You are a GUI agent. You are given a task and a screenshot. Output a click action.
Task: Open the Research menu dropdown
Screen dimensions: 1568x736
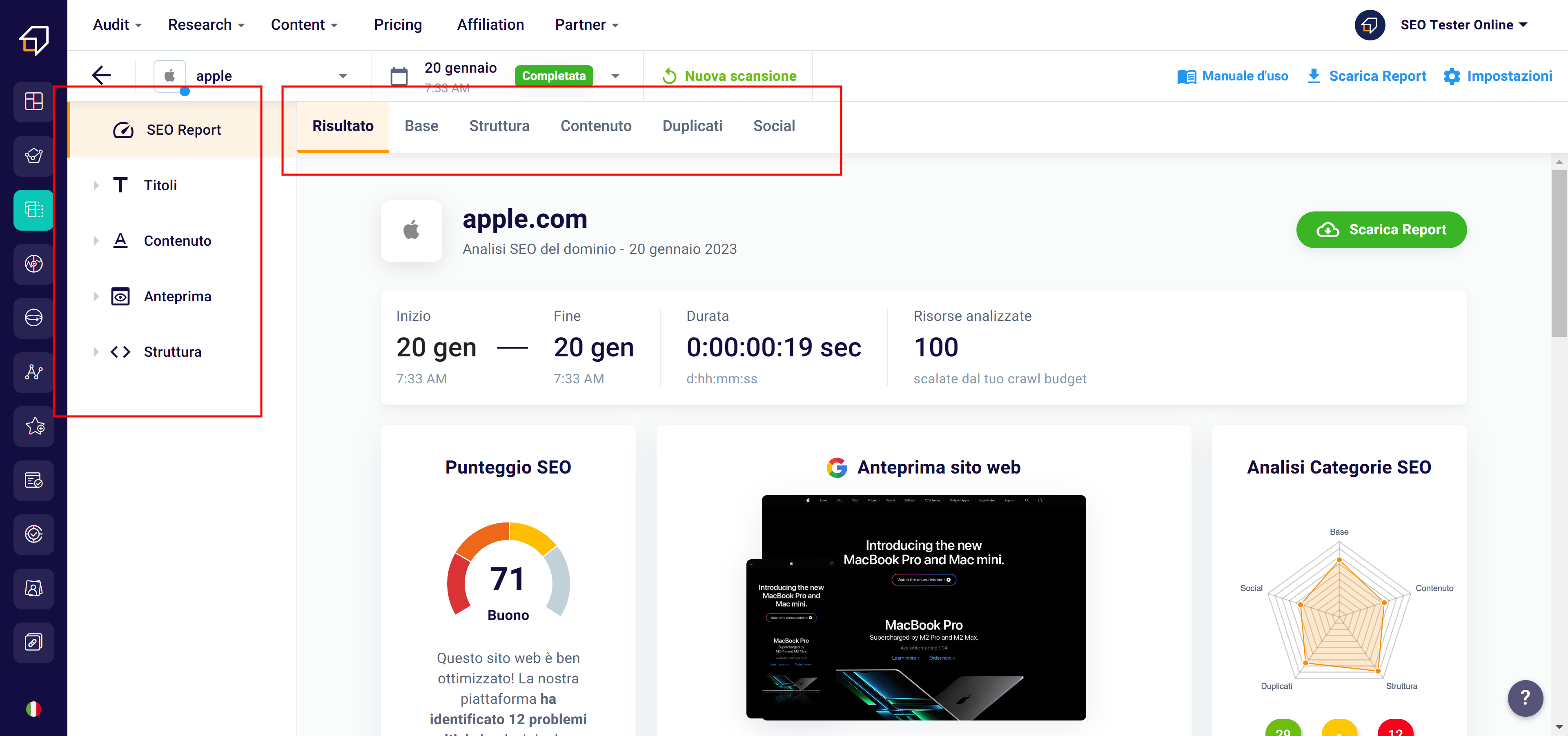[x=206, y=25]
